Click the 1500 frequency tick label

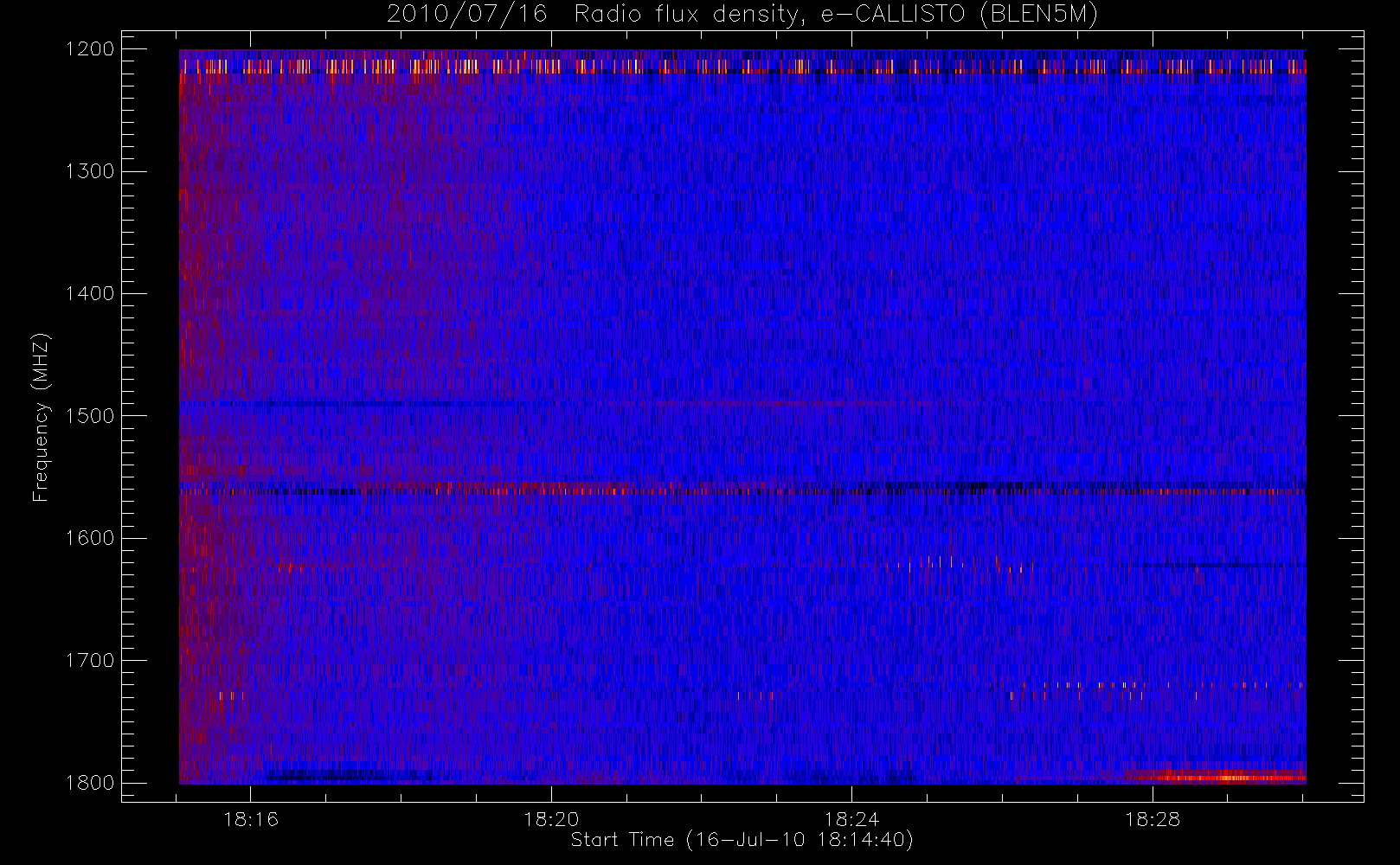(x=90, y=416)
